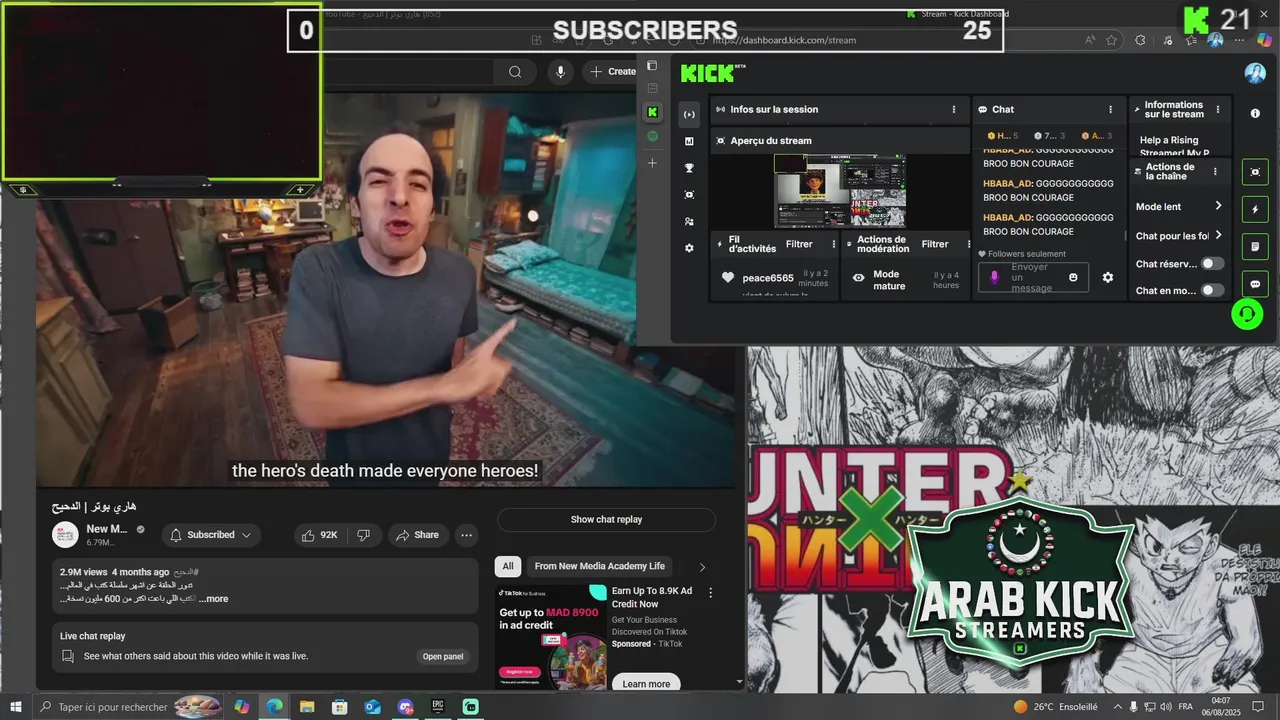Click the green-outlined stream preview shortcut button
This screenshot has height=720, width=1280.
click(1255, 172)
